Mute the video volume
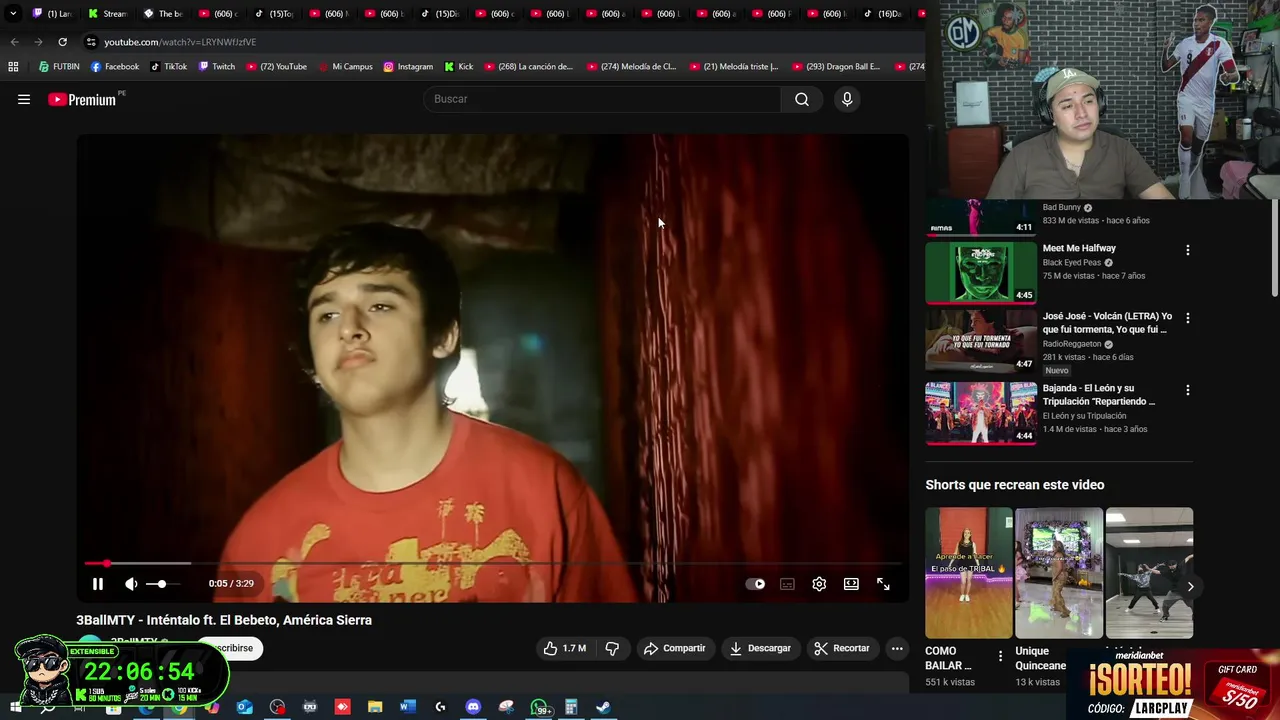This screenshot has height=720, width=1280. click(x=131, y=584)
